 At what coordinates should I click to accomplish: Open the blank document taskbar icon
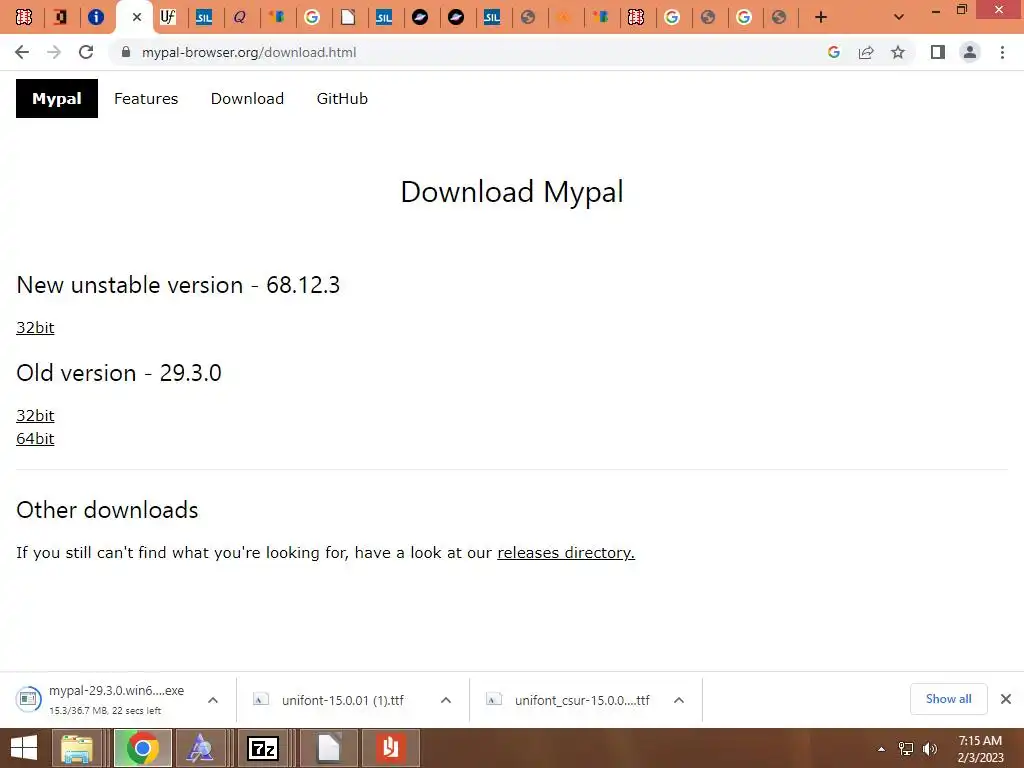coord(329,748)
